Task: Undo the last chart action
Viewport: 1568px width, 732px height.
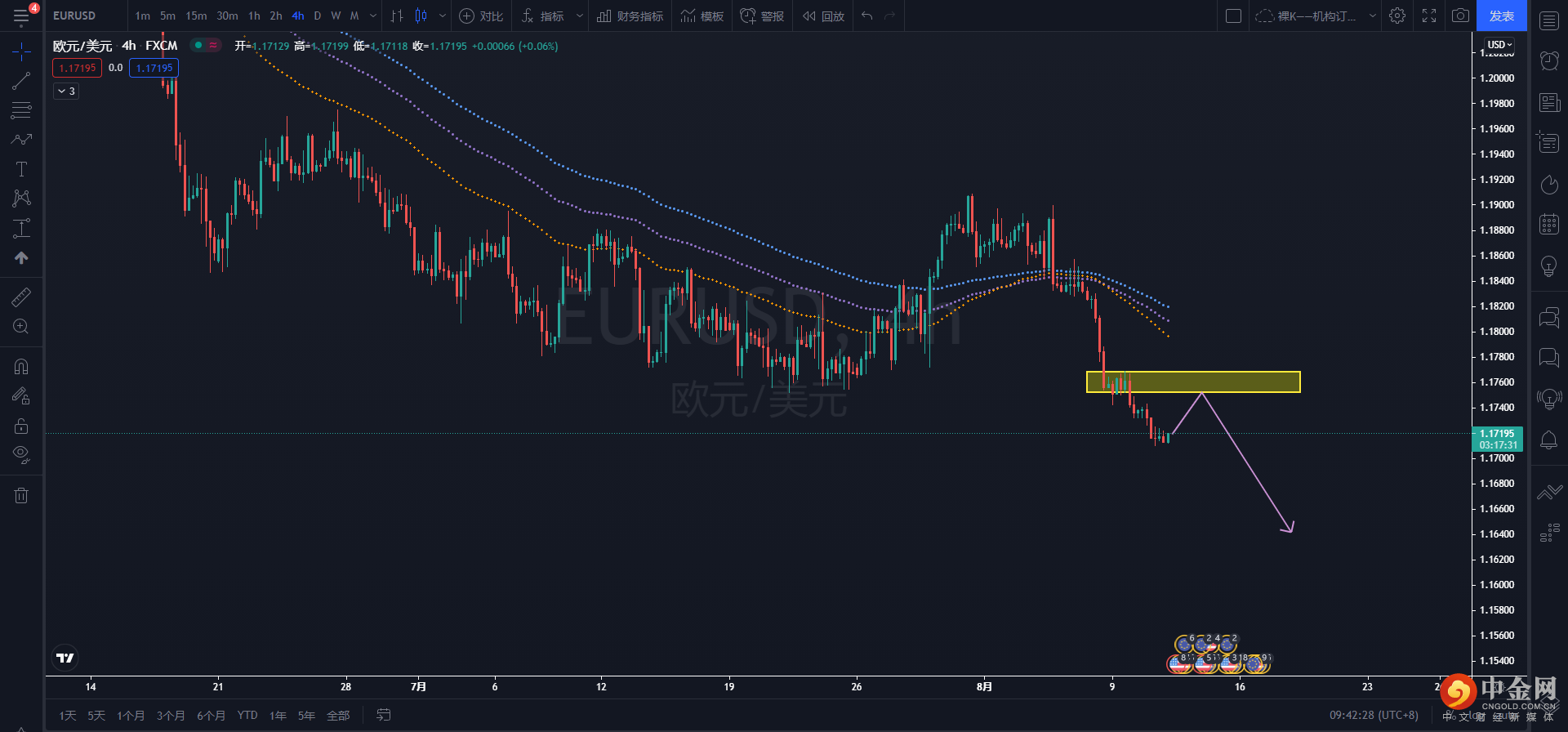Action: pyautogui.click(x=866, y=16)
